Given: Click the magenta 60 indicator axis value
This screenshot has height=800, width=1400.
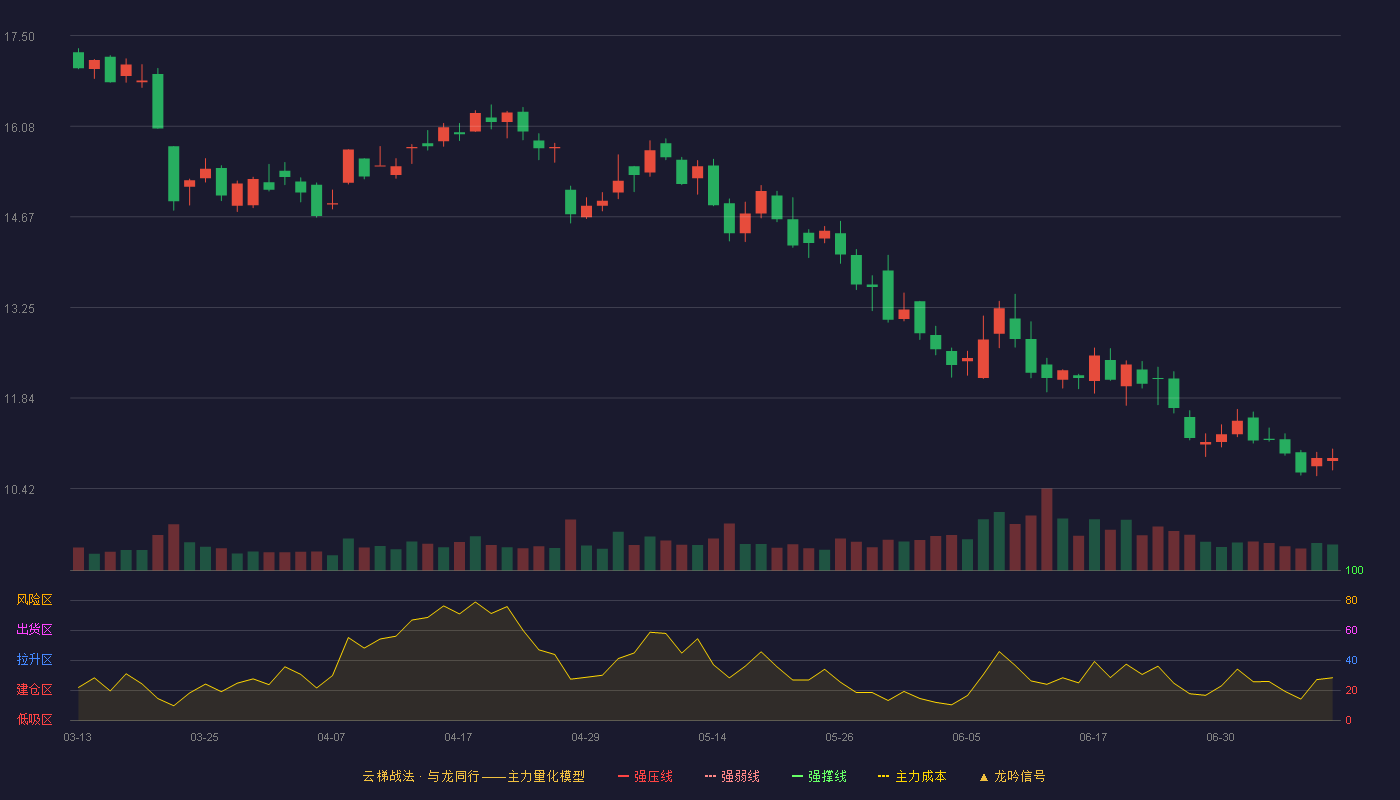Looking at the screenshot, I should click(x=1351, y=630).
